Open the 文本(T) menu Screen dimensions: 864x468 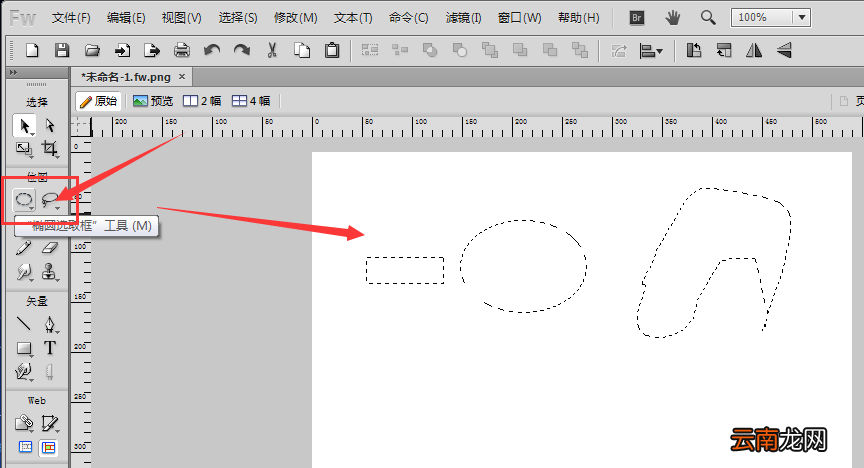coord(353,18)
